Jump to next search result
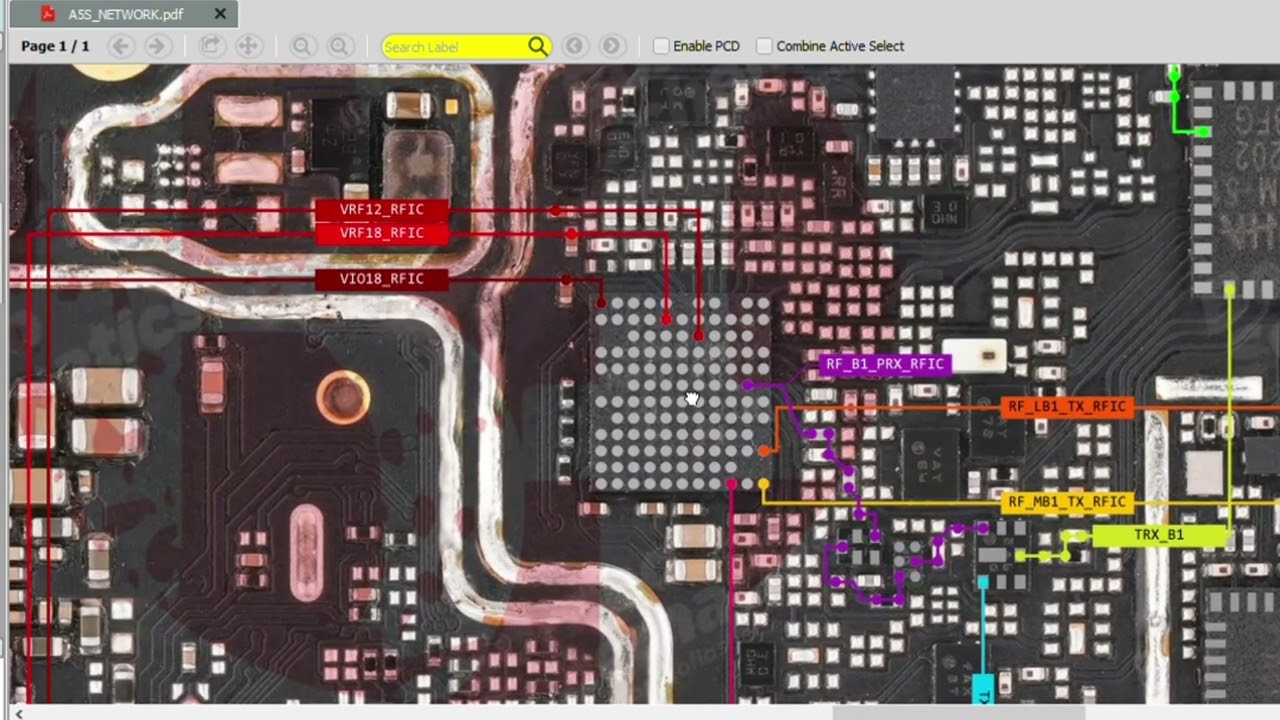 pyautogui.click(x=612, y=46)
